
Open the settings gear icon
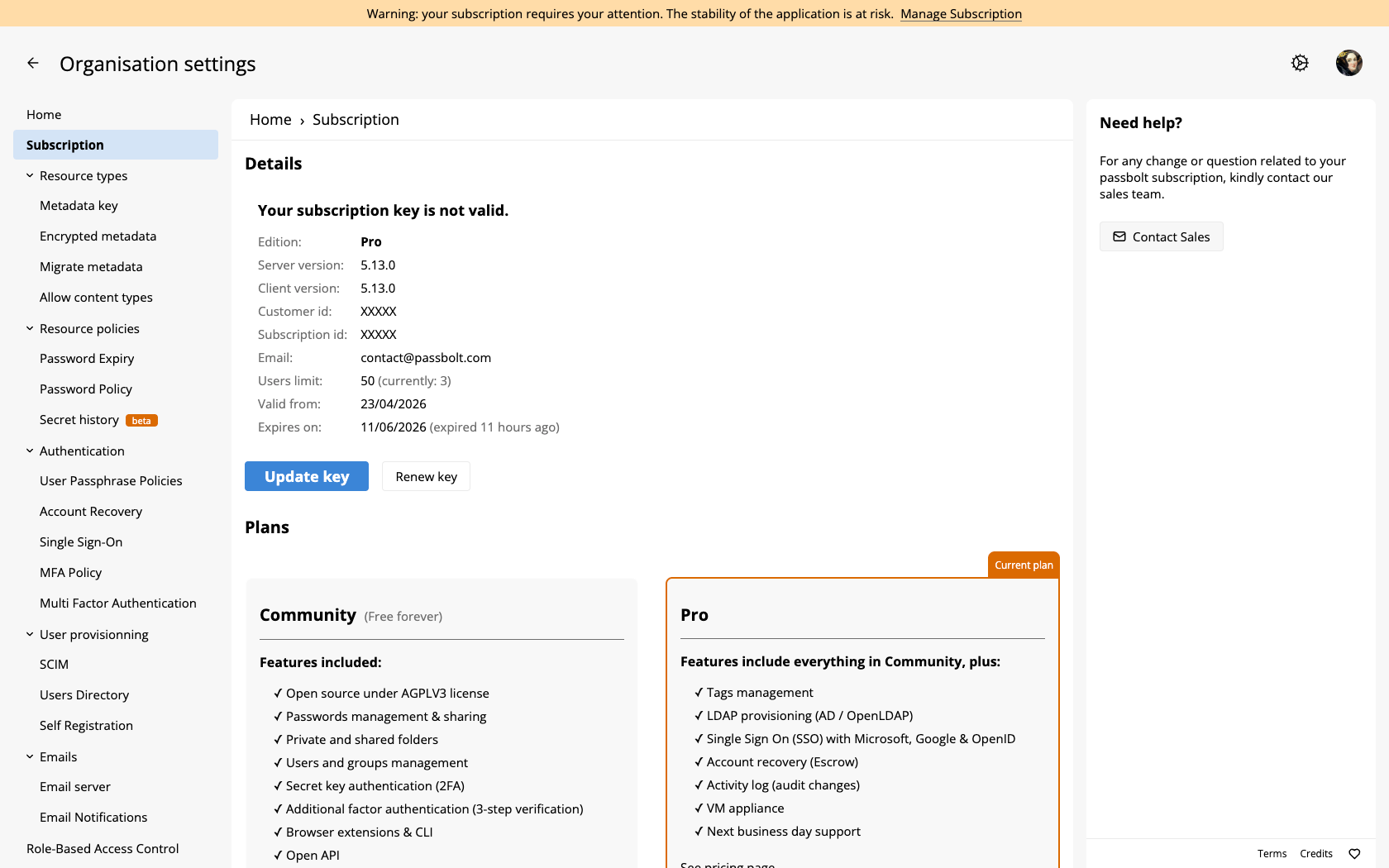1300,63
